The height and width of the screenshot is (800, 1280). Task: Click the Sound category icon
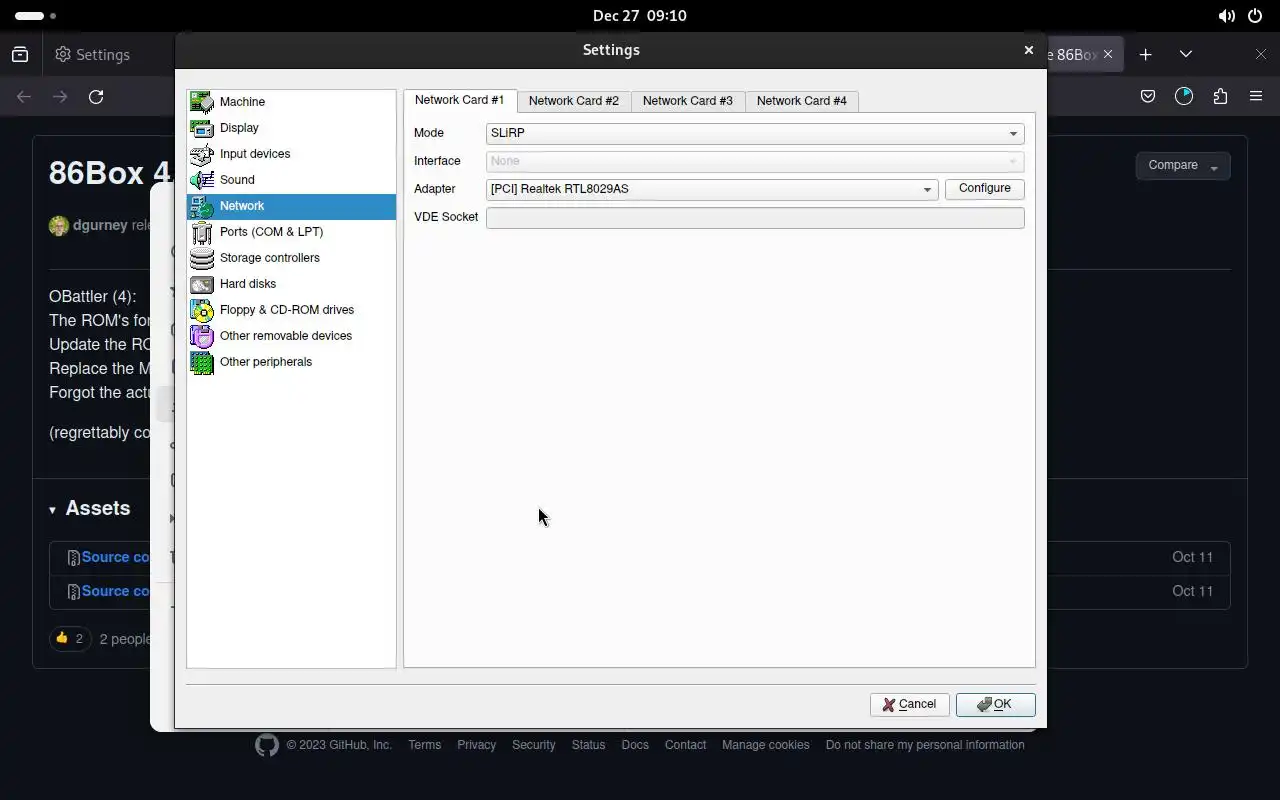(x=202, y=180)
